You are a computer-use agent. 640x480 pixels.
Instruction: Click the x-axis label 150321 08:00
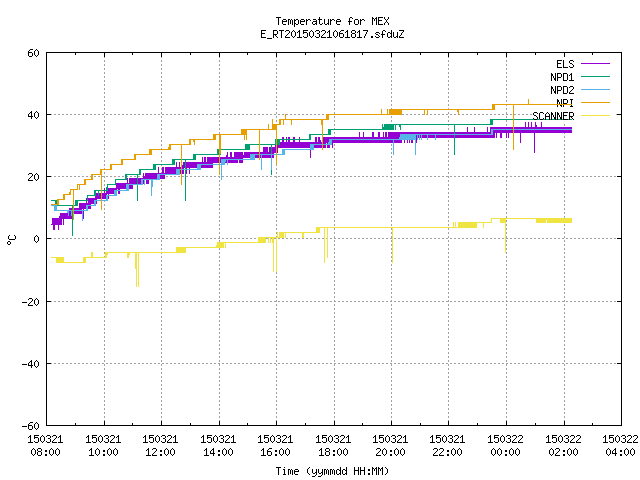pyautogui.click(x=45, y=446)
